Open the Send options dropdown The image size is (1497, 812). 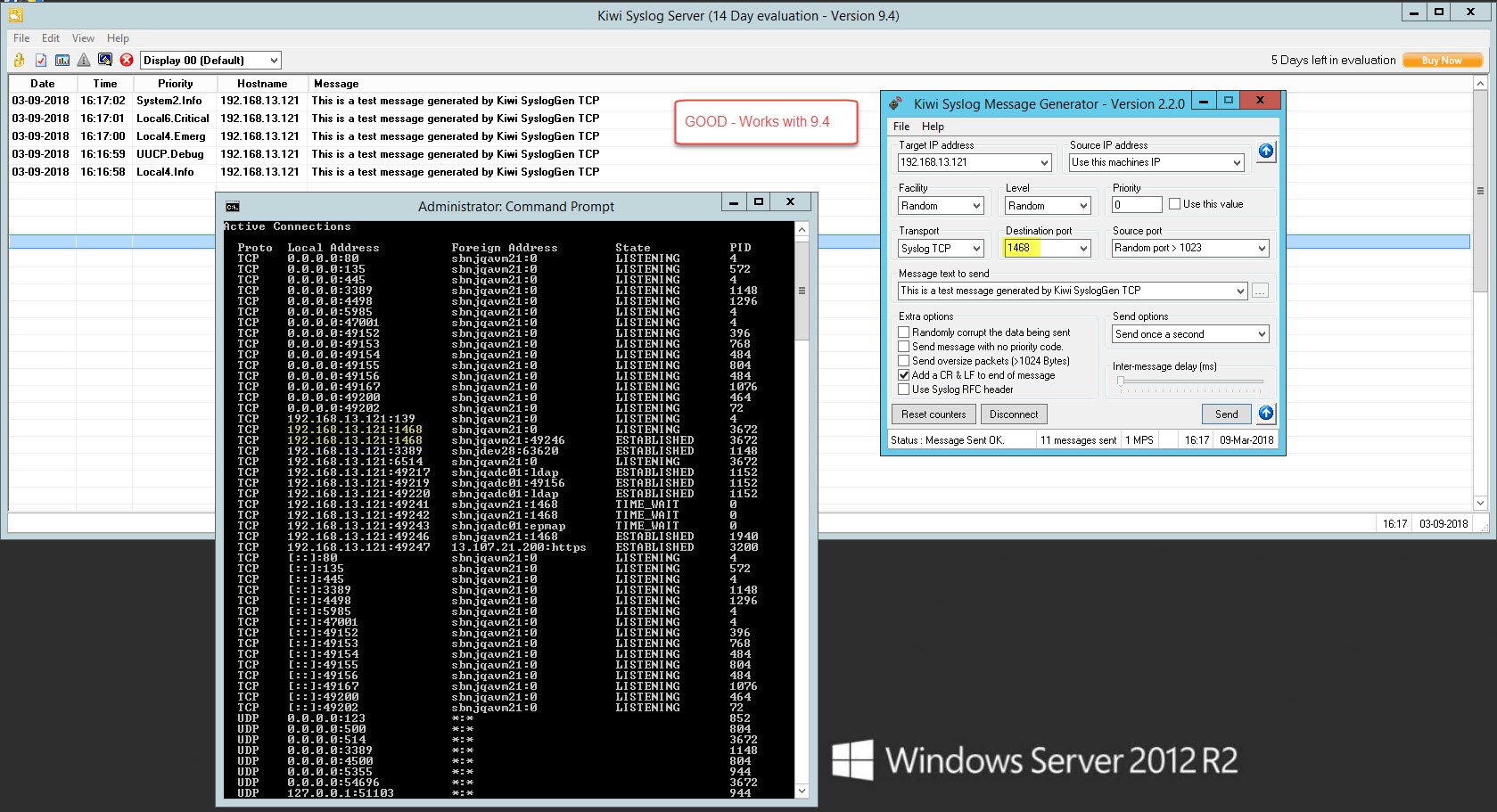[1189, 334]
